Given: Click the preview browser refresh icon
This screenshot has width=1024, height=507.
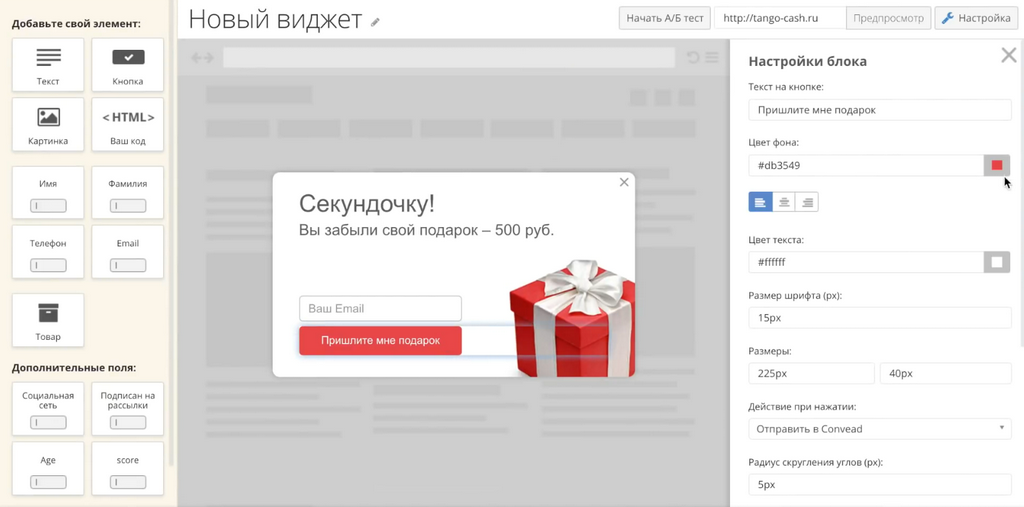Looking at the screenshot, I should (x=693, y=57).
